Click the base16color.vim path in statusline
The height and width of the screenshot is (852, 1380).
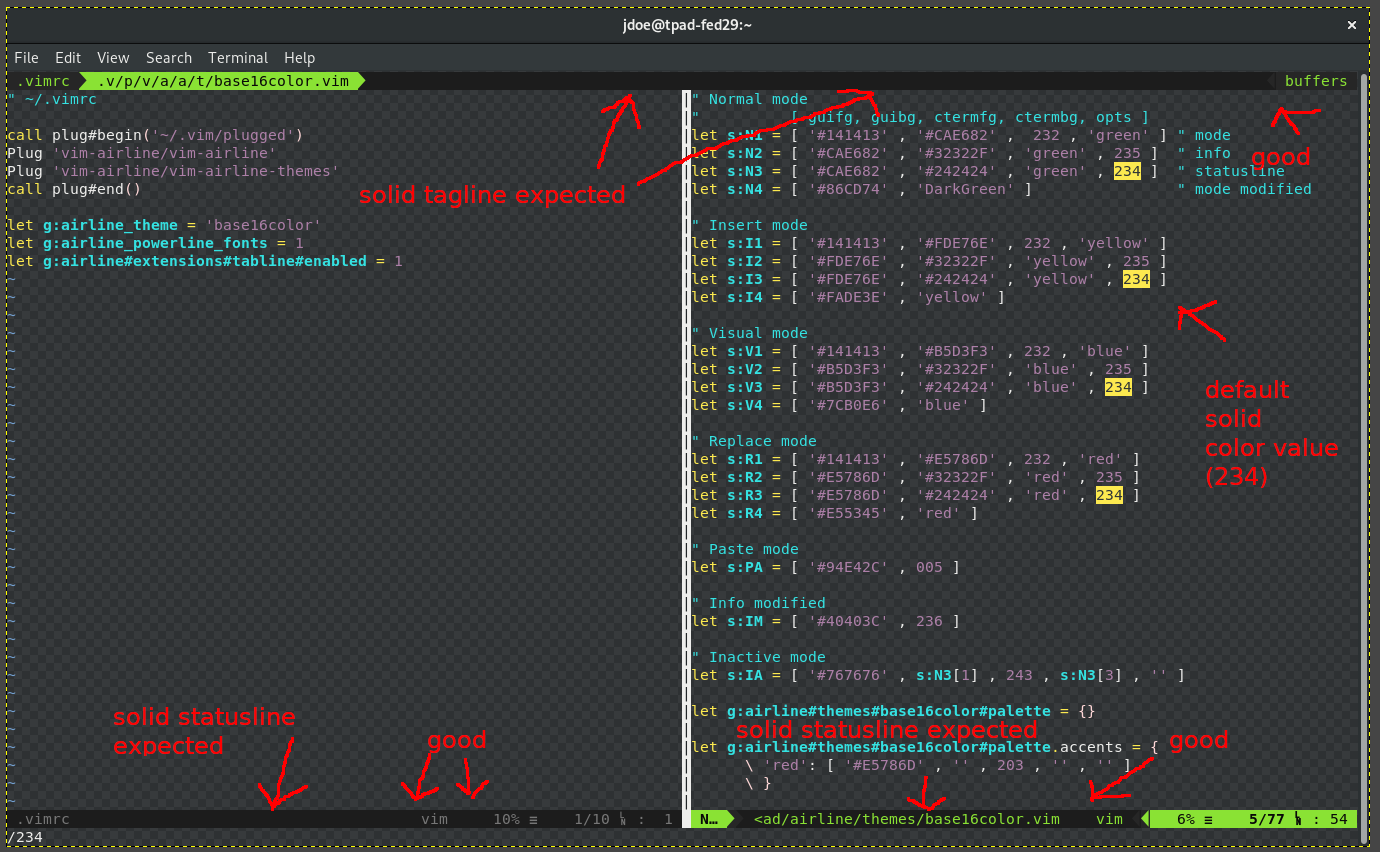click(x=906, y=819)
